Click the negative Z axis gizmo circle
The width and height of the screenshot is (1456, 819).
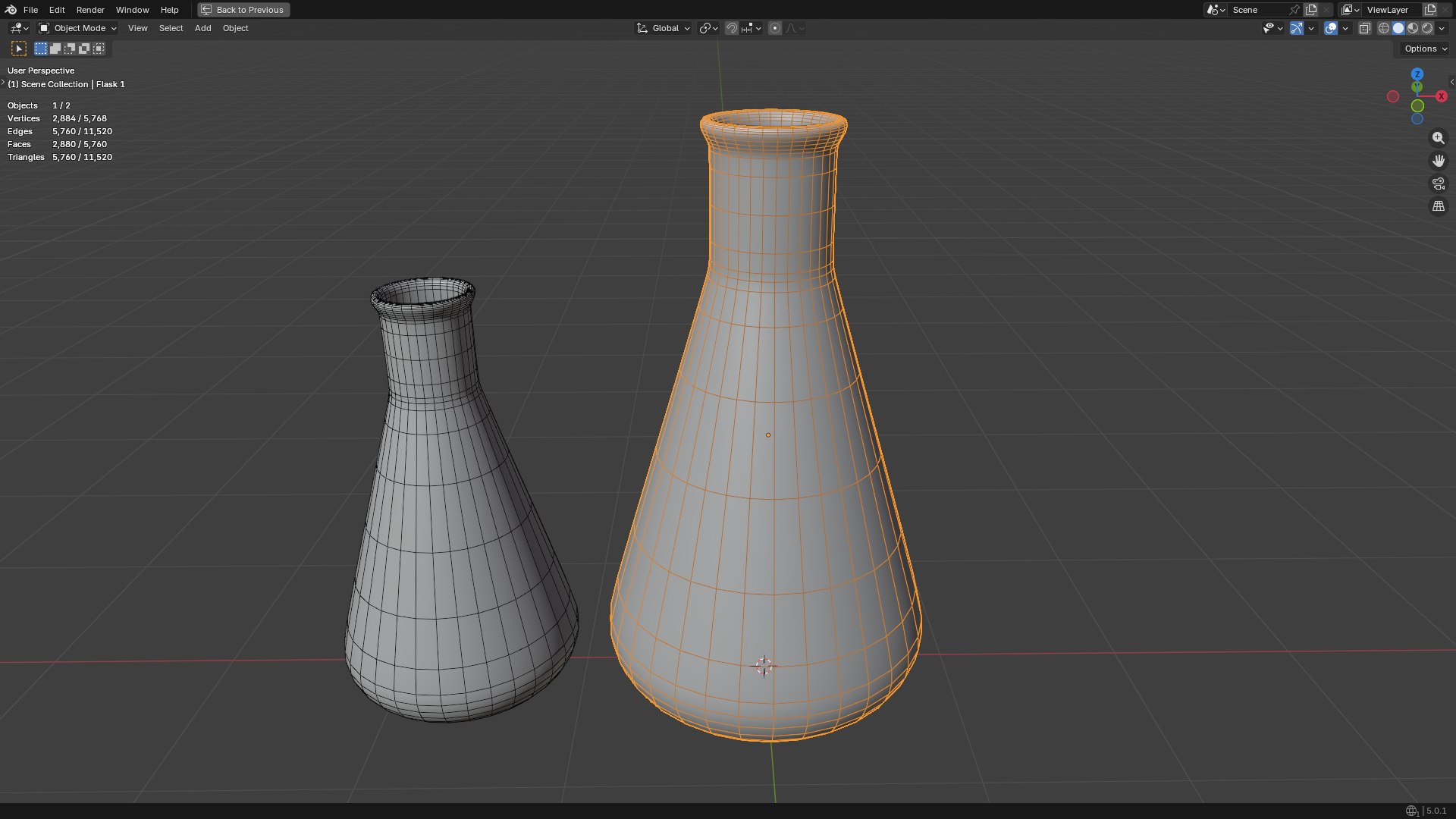click(x=1417, y=119)
